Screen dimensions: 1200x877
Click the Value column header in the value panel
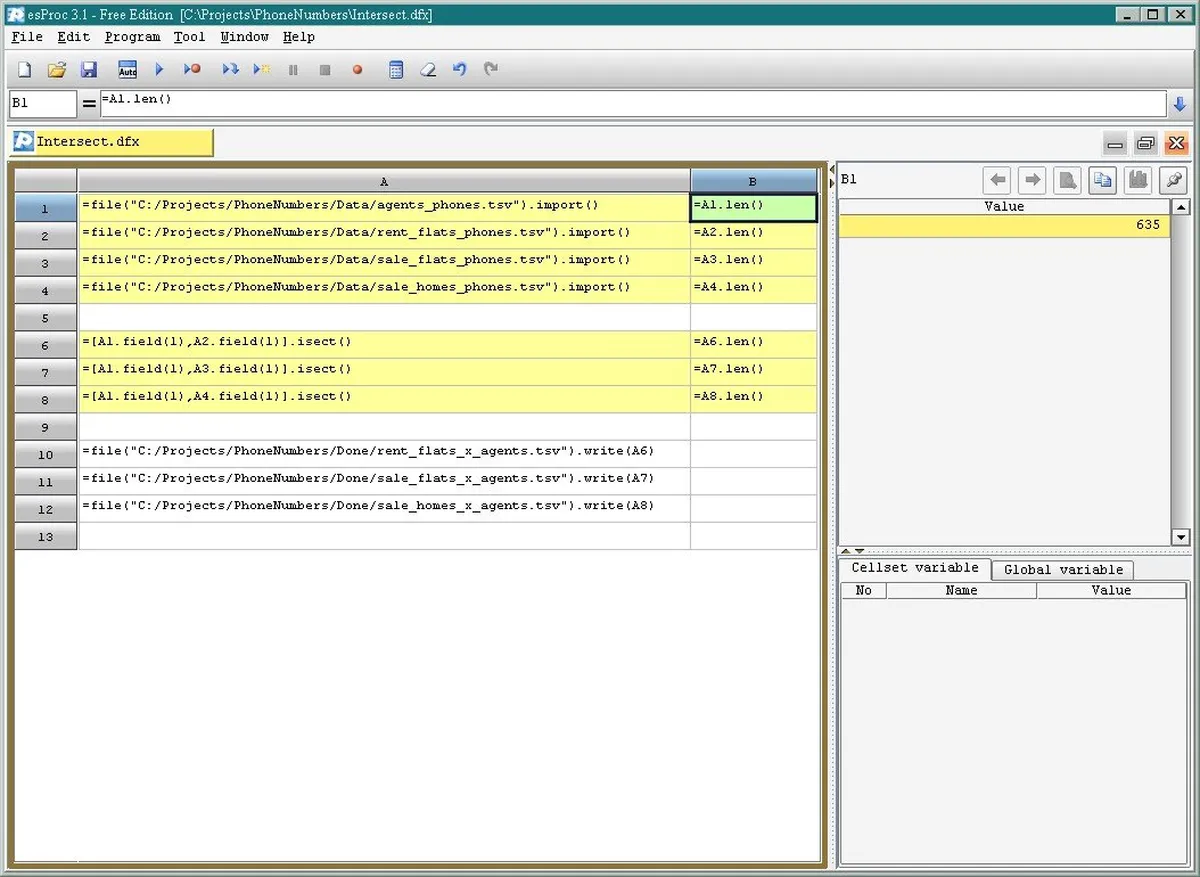pyautogui.click(x=1004, y=207)
